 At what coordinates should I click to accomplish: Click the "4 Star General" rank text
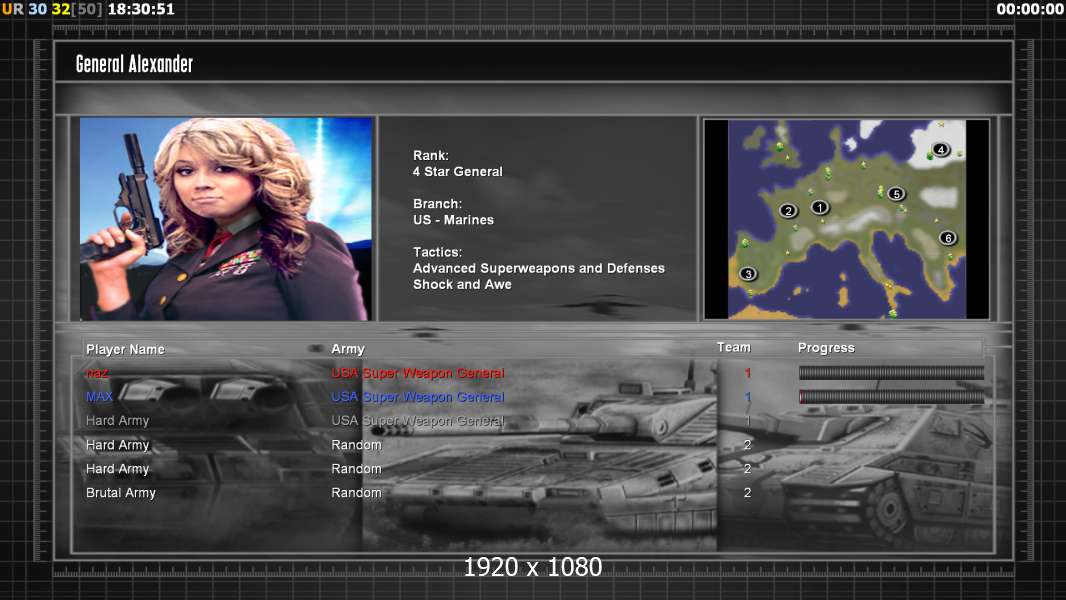[x=458, y=172]
